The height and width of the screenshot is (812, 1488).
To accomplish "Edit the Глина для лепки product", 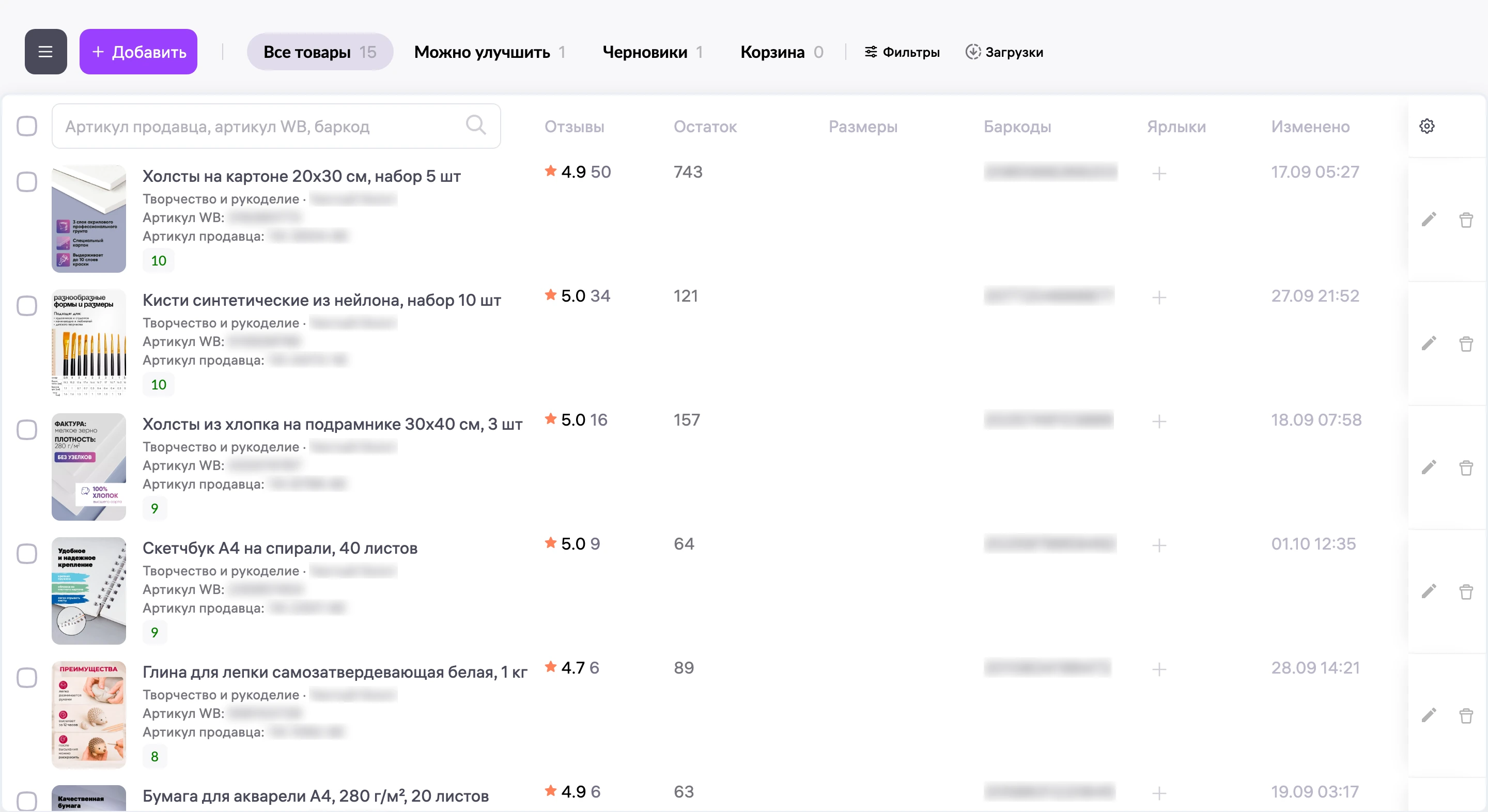I will click(x=1429, y=715).
